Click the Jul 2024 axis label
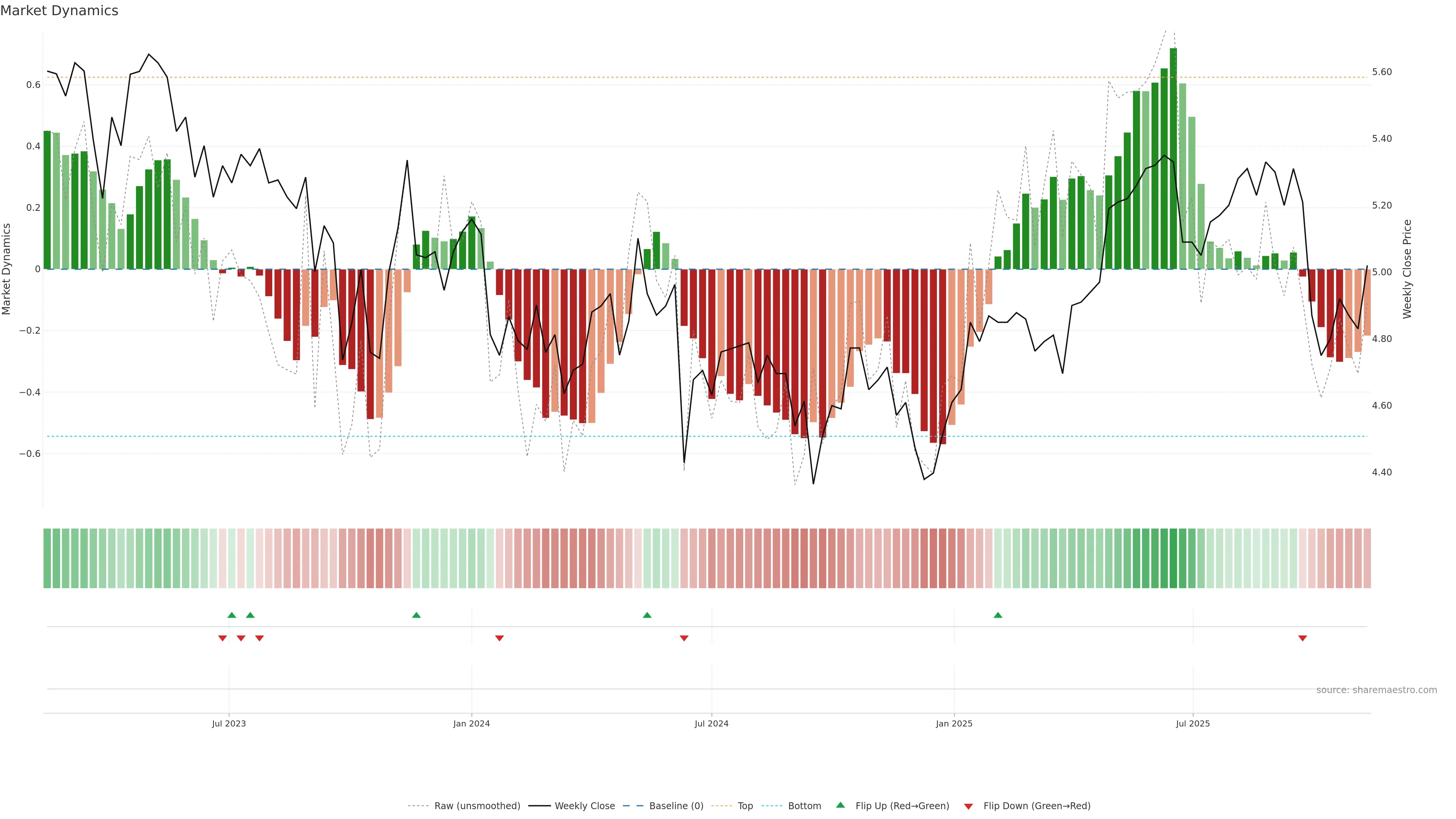 [x=711, y=723]
